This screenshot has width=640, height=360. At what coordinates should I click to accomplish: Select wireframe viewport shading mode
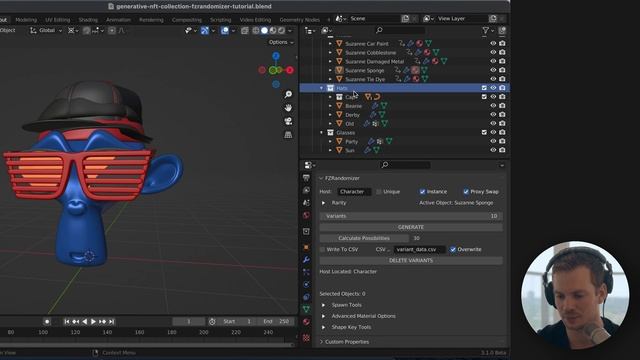(256, 31)
